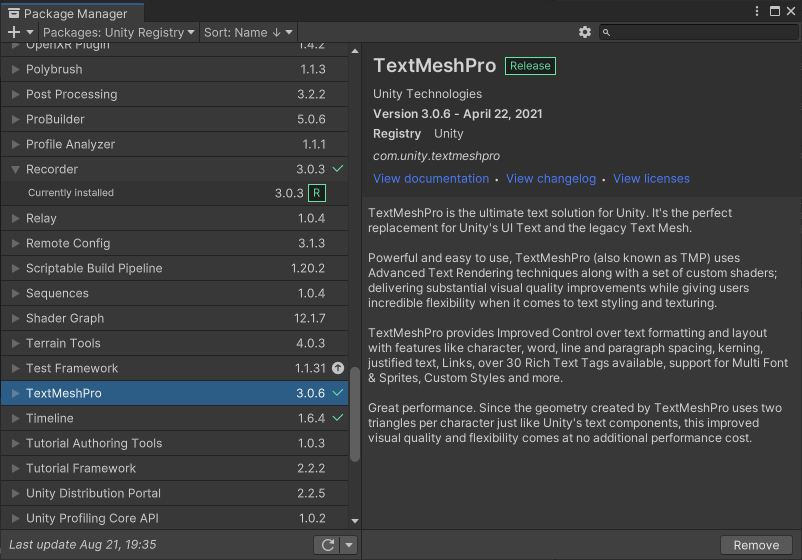Click the Release tag next to TextMeshPro title

[x=530, y=66]
